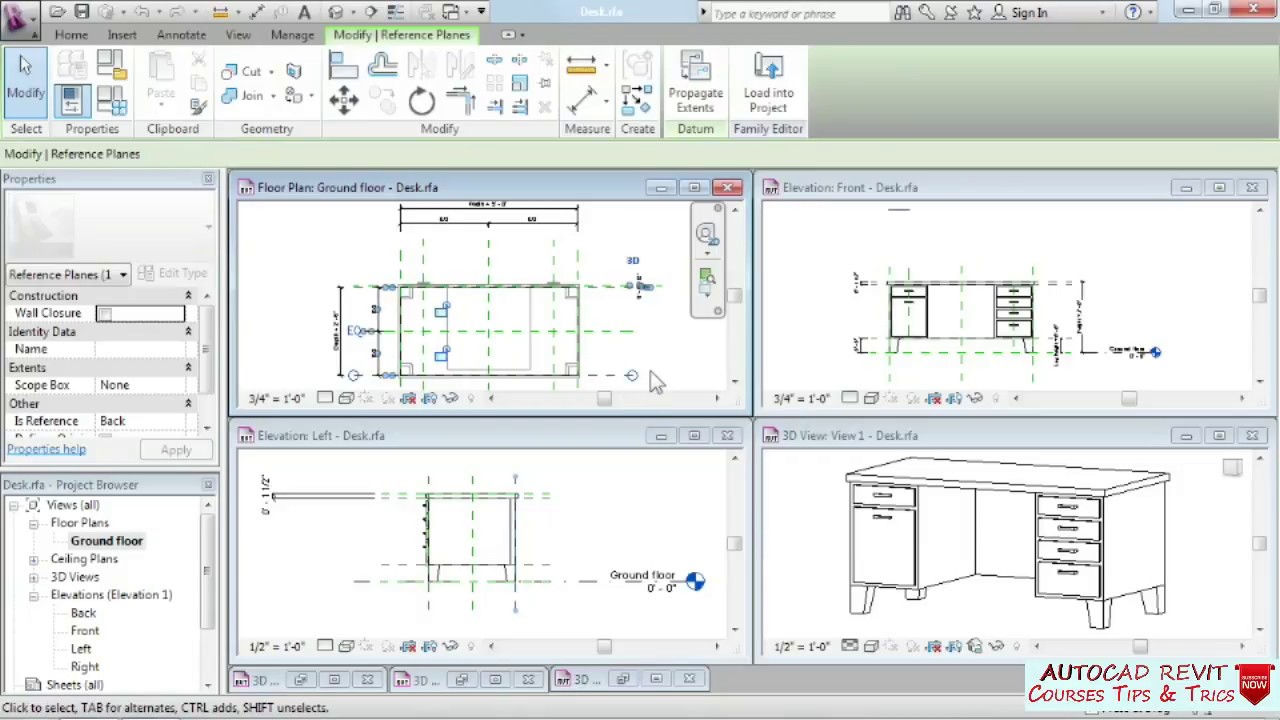Click the Join geometry tool

[x=241, y=96]
